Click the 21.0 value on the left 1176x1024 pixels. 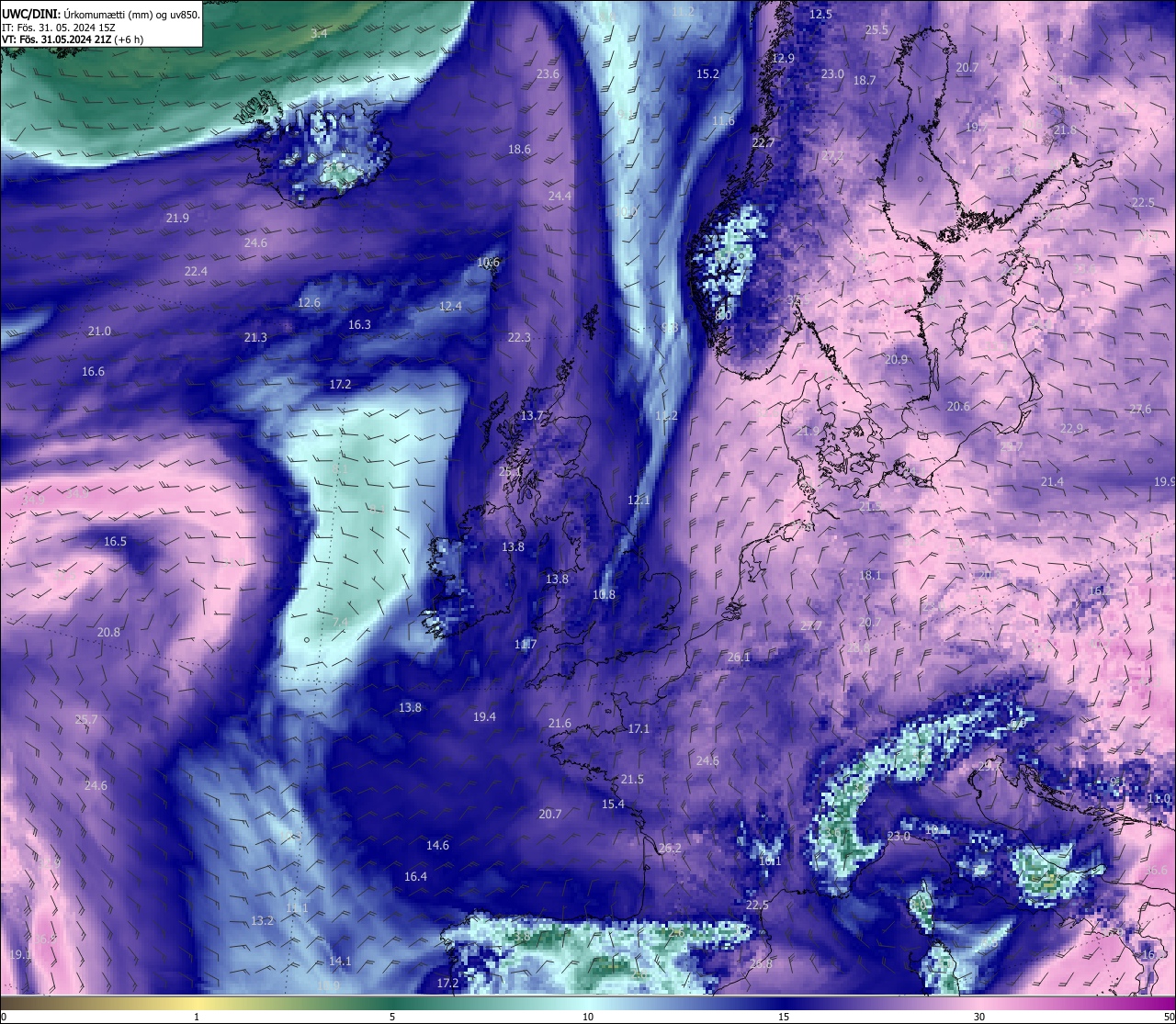[99, 332]
